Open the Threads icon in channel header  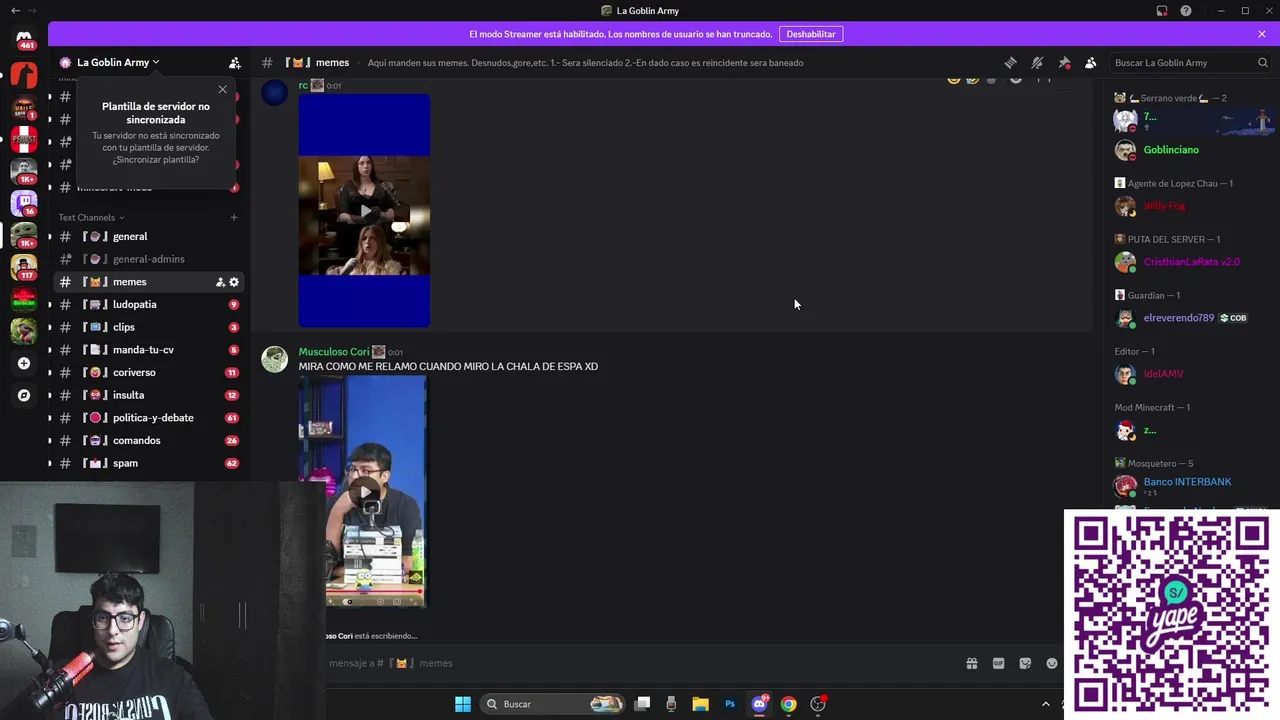[1011, 62]
